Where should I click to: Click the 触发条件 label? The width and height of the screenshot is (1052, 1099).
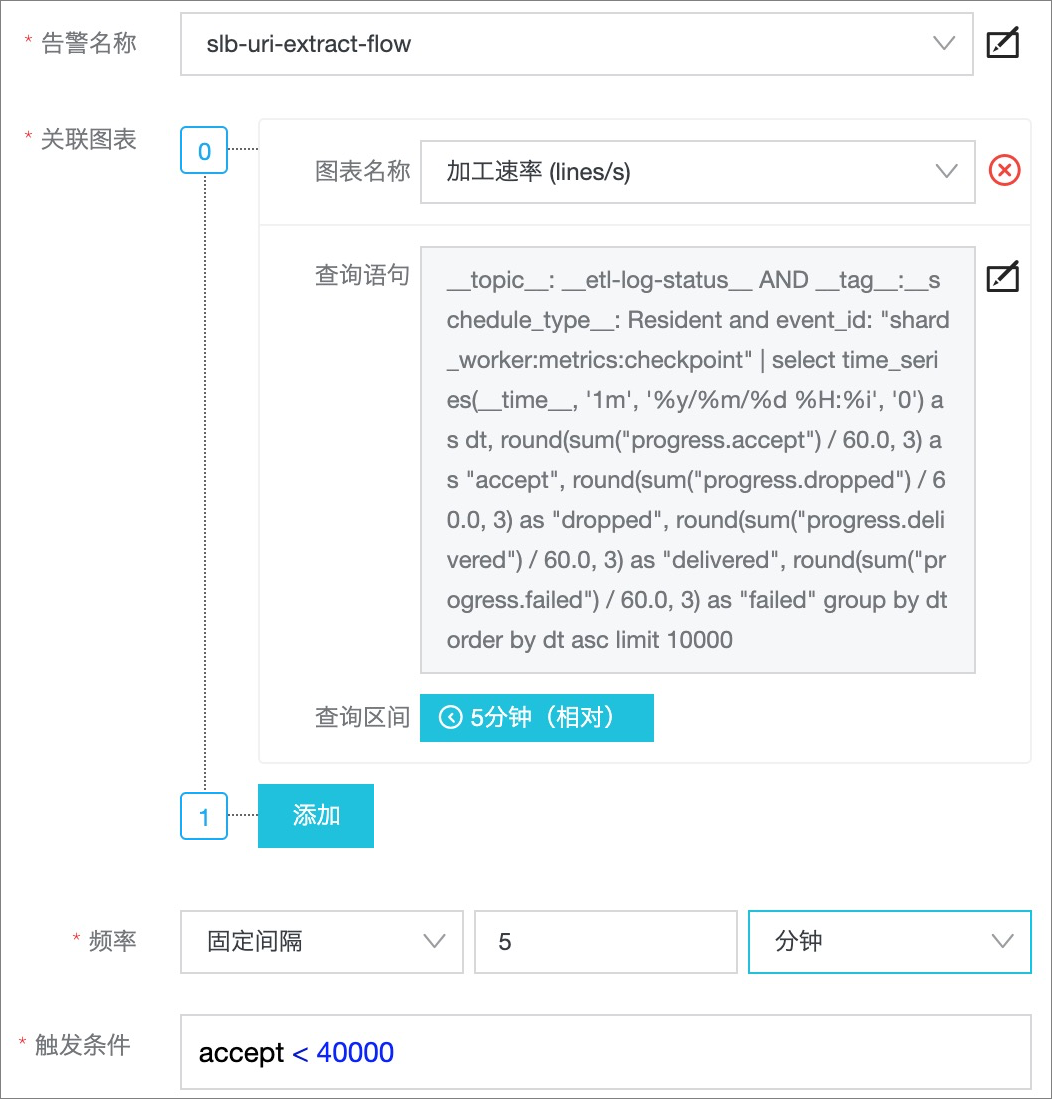(83, 1044)
